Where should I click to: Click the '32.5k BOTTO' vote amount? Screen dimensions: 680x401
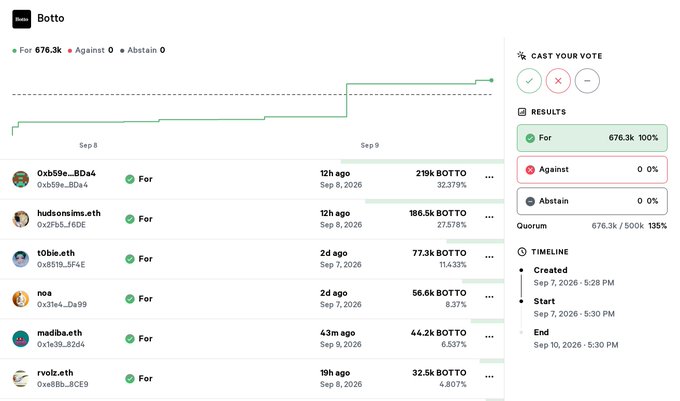click(x=439, y=372)
